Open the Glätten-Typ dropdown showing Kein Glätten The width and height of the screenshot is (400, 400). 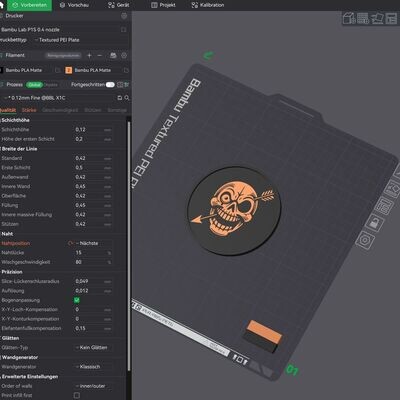point(94,347)
